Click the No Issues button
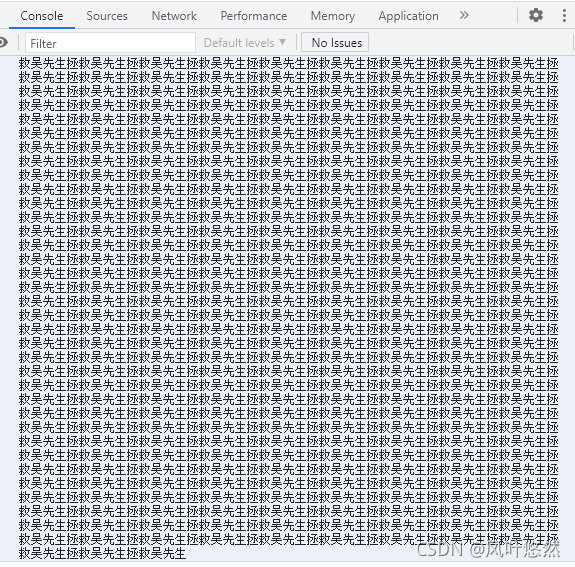Image resolution: width=575 pixels, height=567 pixels. pyautogui.click(x=335, y=43)
